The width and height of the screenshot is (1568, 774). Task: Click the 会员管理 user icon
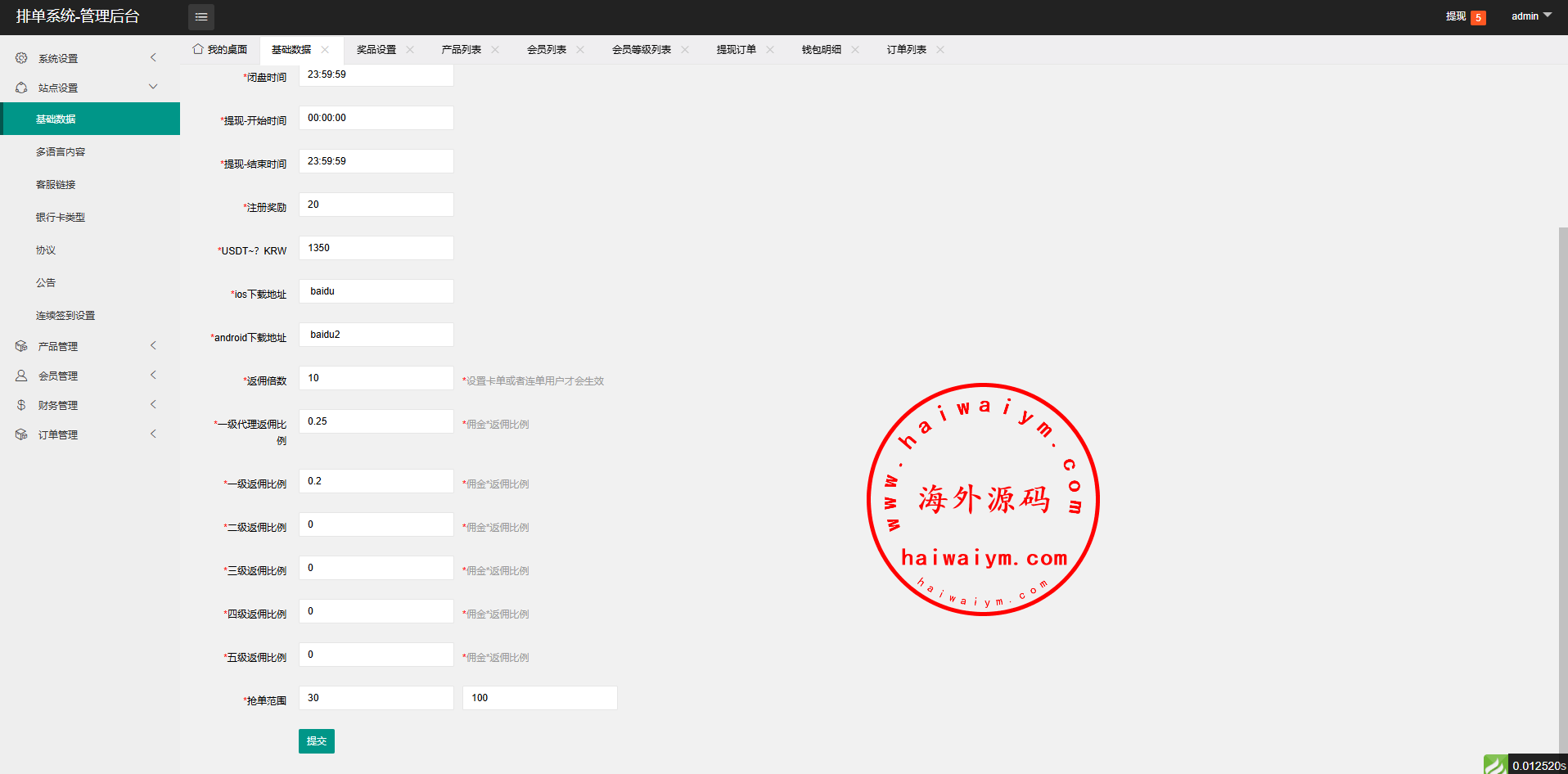coord(21,376)
